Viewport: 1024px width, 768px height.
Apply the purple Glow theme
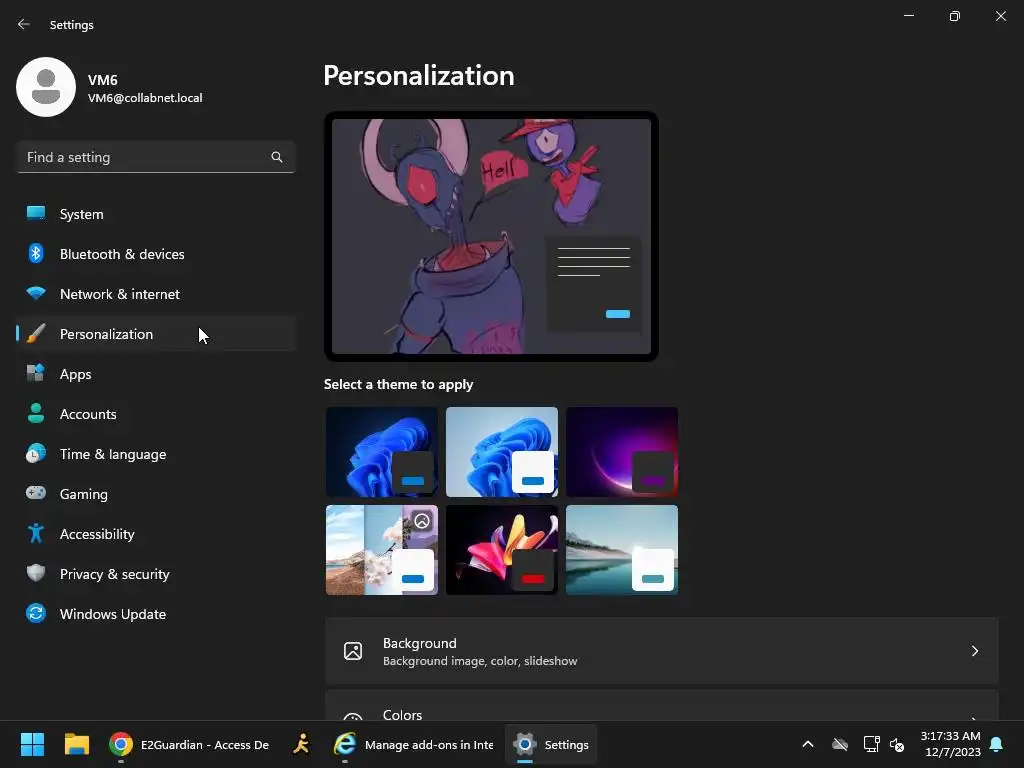coord(622,452)
